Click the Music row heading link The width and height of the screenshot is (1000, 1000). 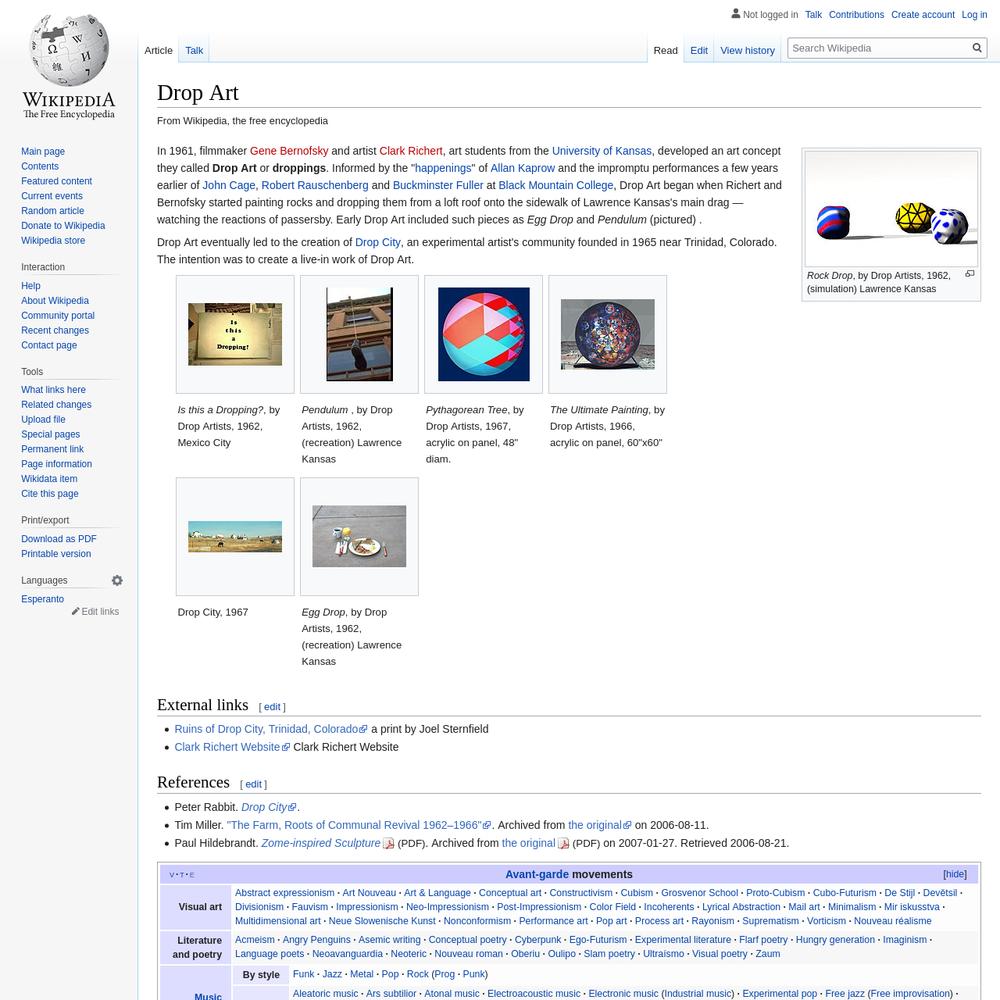(208, 996)
